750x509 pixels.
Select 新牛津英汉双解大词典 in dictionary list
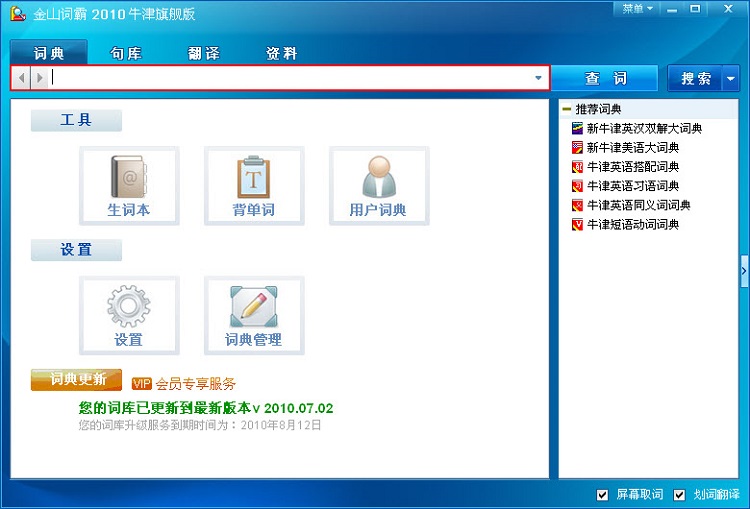tap(644, 128)
